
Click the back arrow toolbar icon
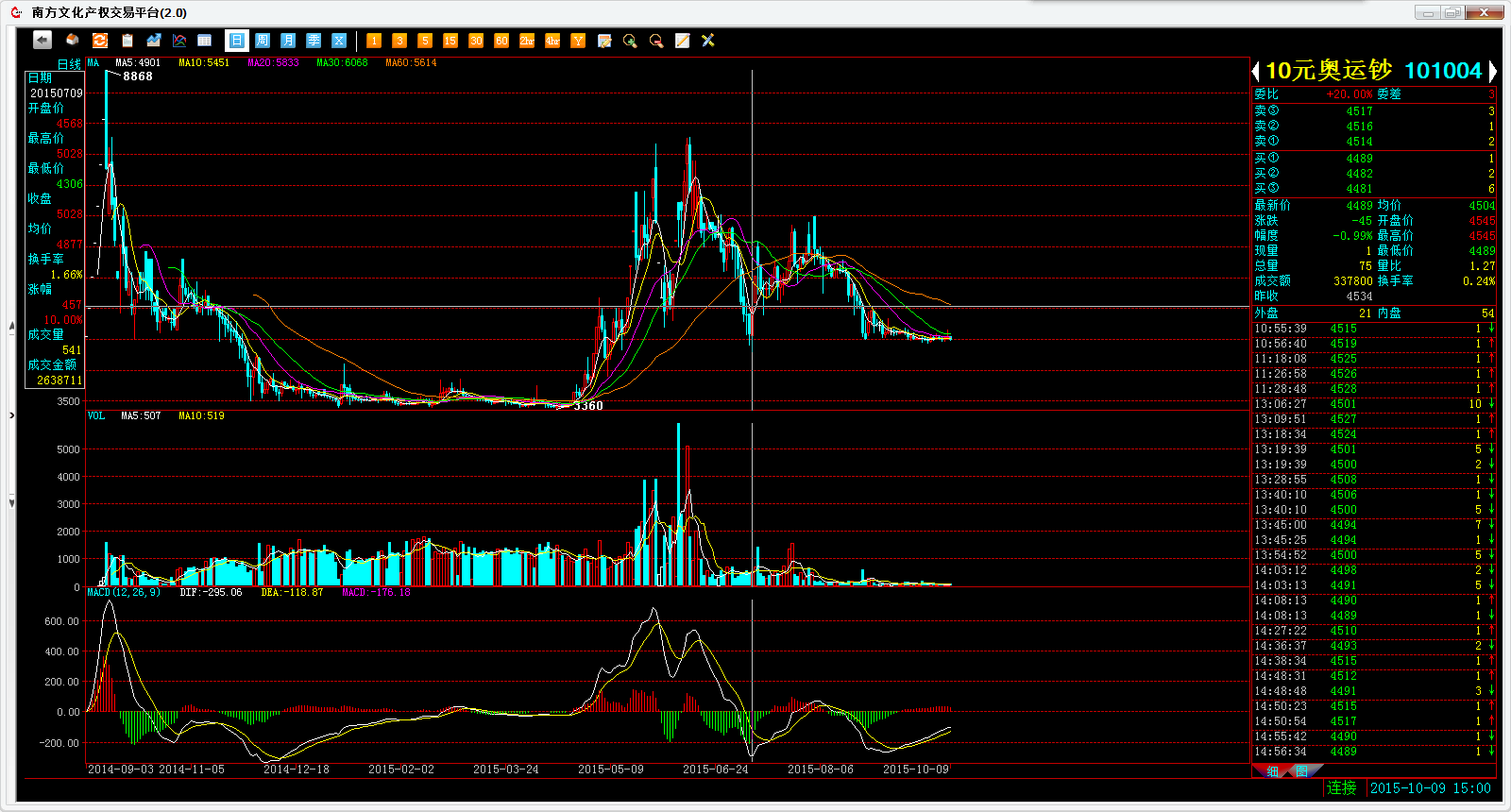click(x=42, y=40)
